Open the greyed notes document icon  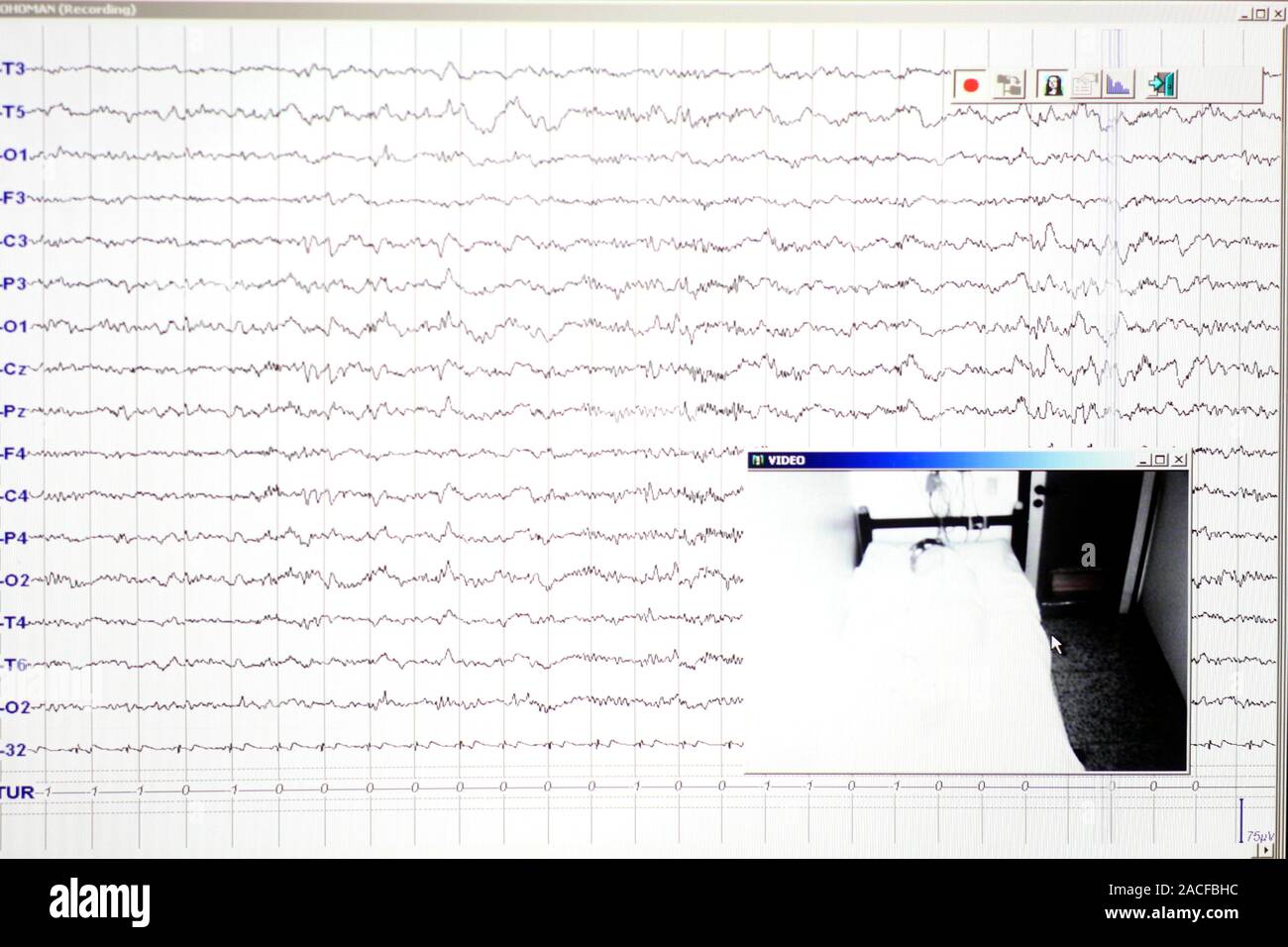coord(1085,85)
